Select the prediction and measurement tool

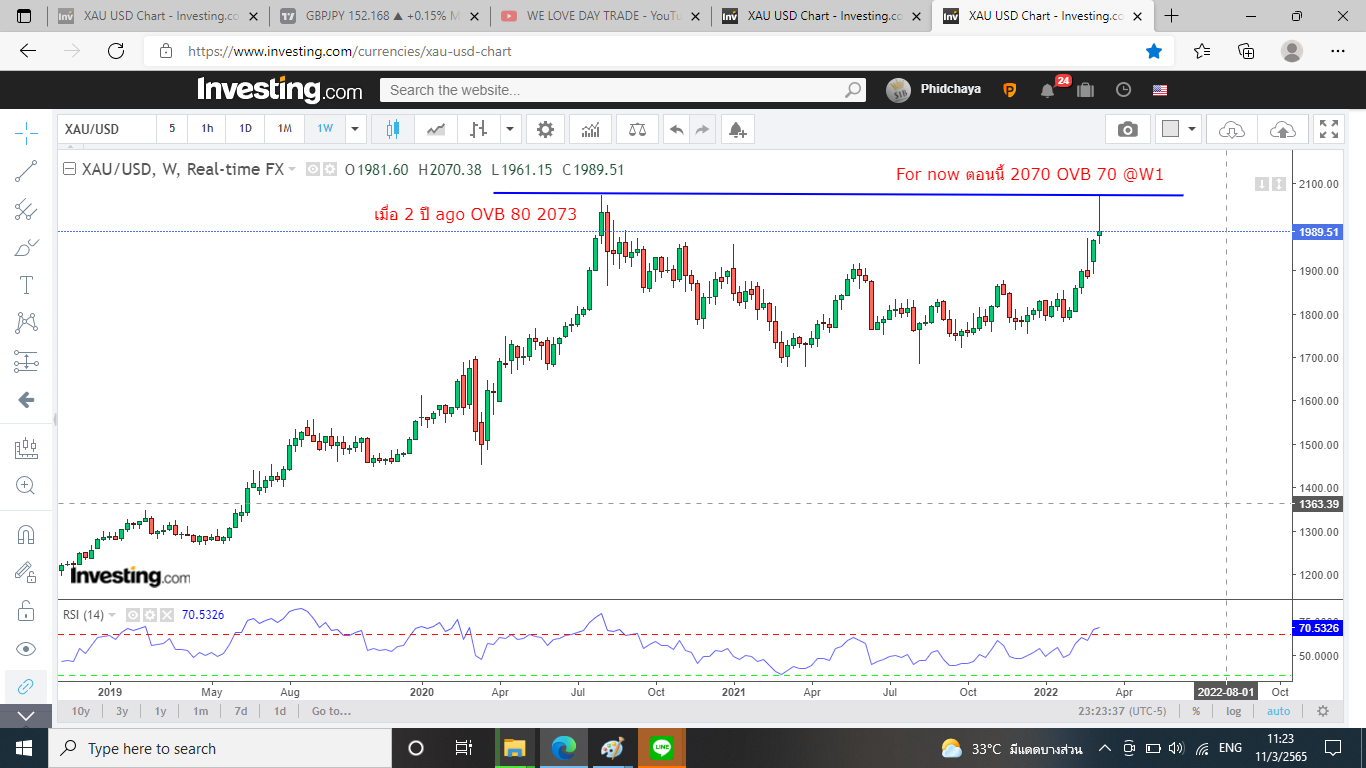point(26,361)
